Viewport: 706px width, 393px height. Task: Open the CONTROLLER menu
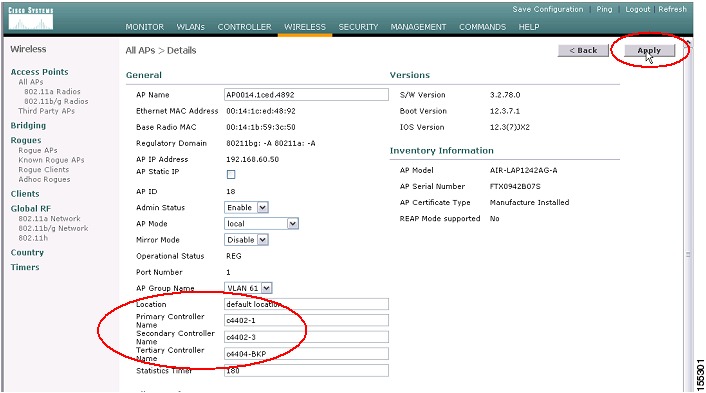click(244, 27)
